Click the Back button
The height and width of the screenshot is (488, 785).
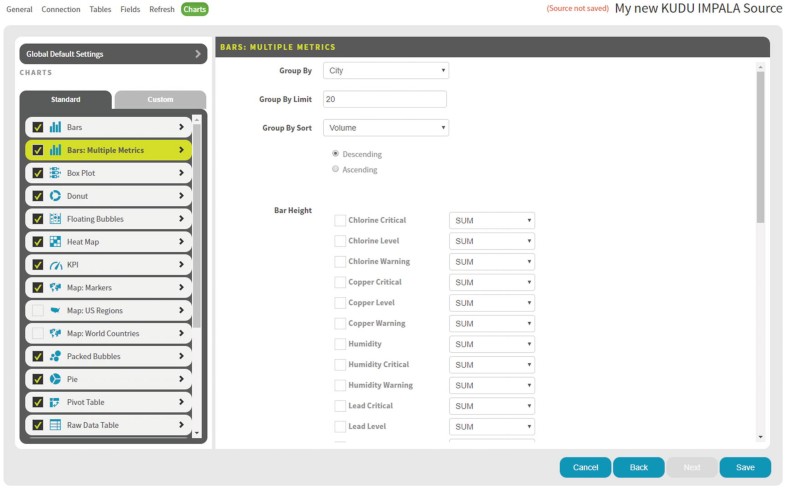click(x=638, y=467)
